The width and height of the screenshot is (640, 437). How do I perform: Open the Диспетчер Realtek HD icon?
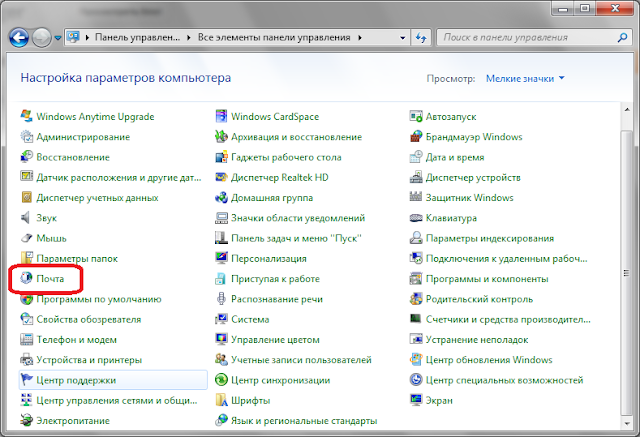(x=221, y=177)
